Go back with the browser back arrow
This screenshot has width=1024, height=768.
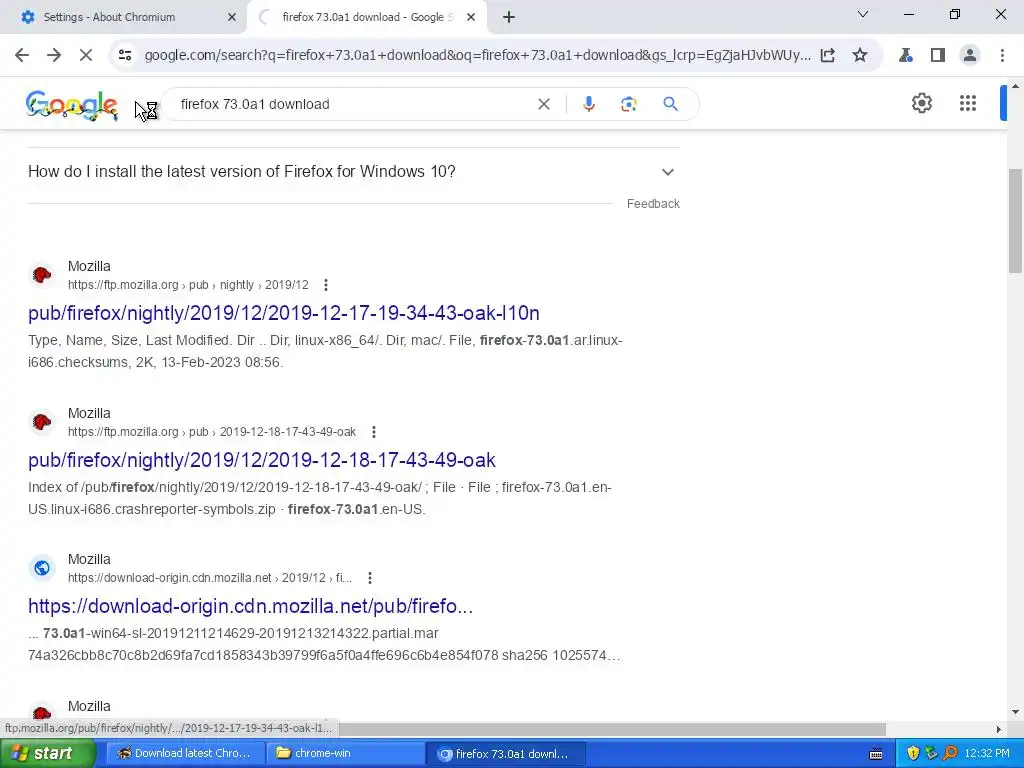tap(22, 56)
